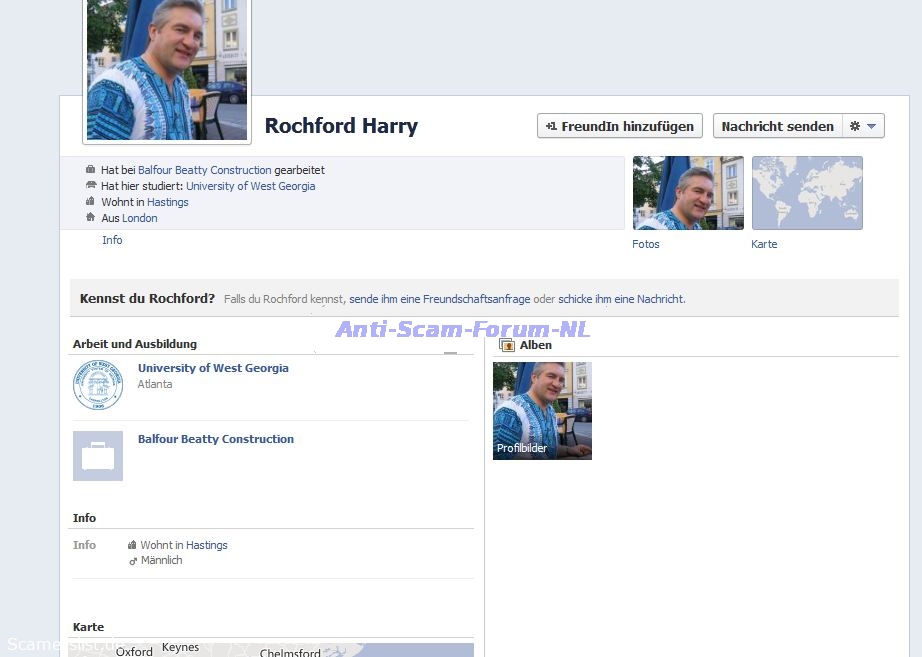
Task: Click the Alben section photo icon
Action: coord(507,345)
